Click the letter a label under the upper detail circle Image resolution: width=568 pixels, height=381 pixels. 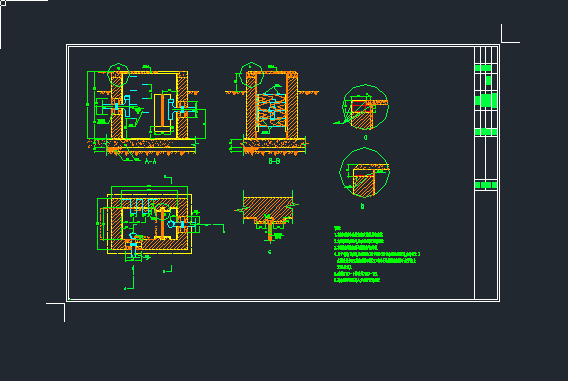366,138
